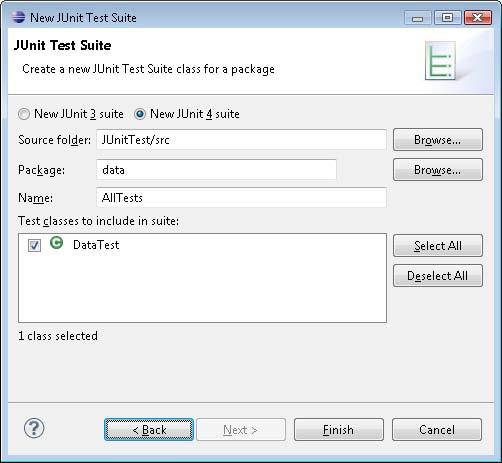Select New JUnit 4 suite radio button
The width and height of the screenshot is (502, 463).
click(x=140, y=114)
